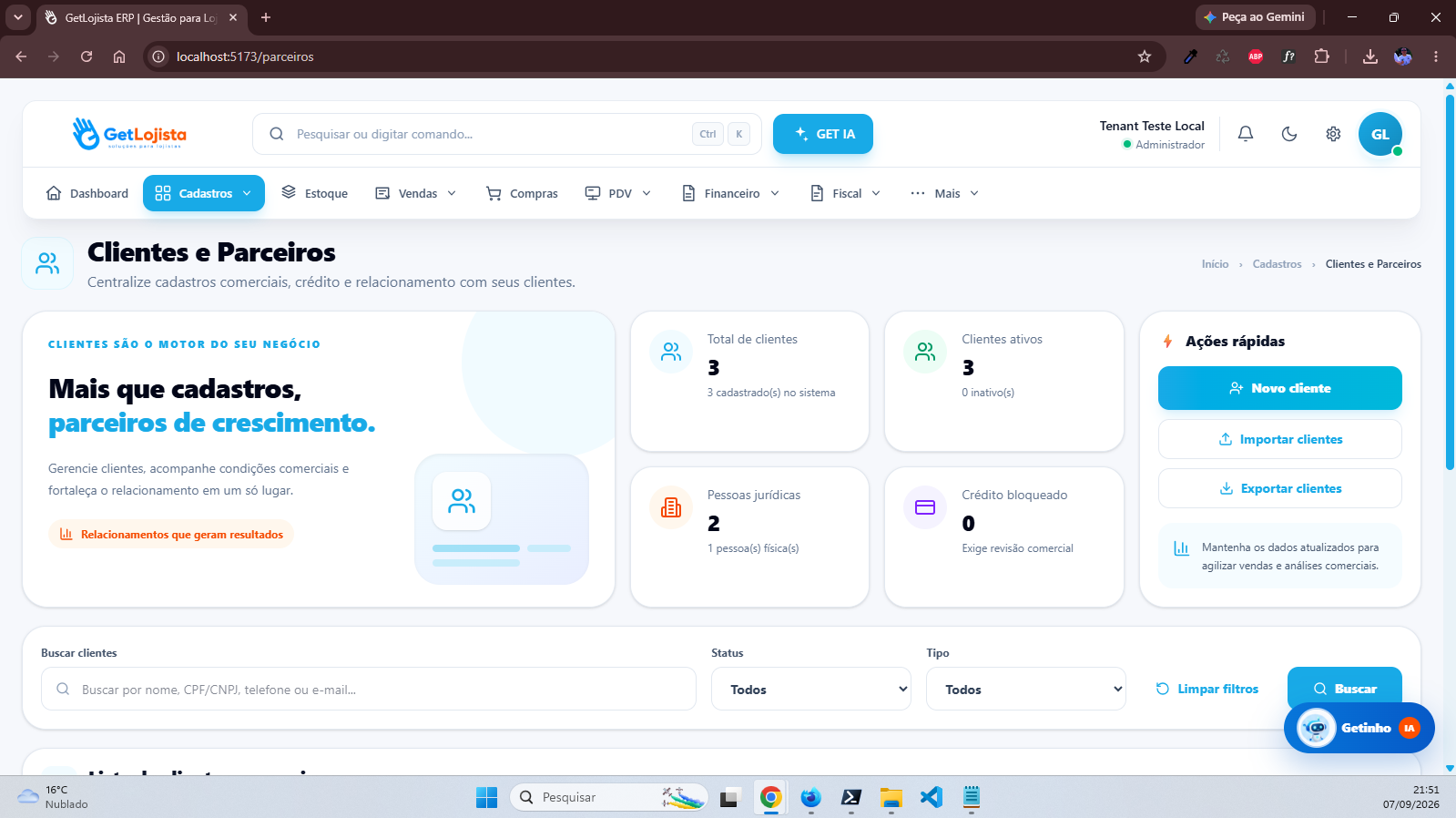The image size is (1456, 818).
Task: Open the Dashboard menu item
Action: point(87,193)
